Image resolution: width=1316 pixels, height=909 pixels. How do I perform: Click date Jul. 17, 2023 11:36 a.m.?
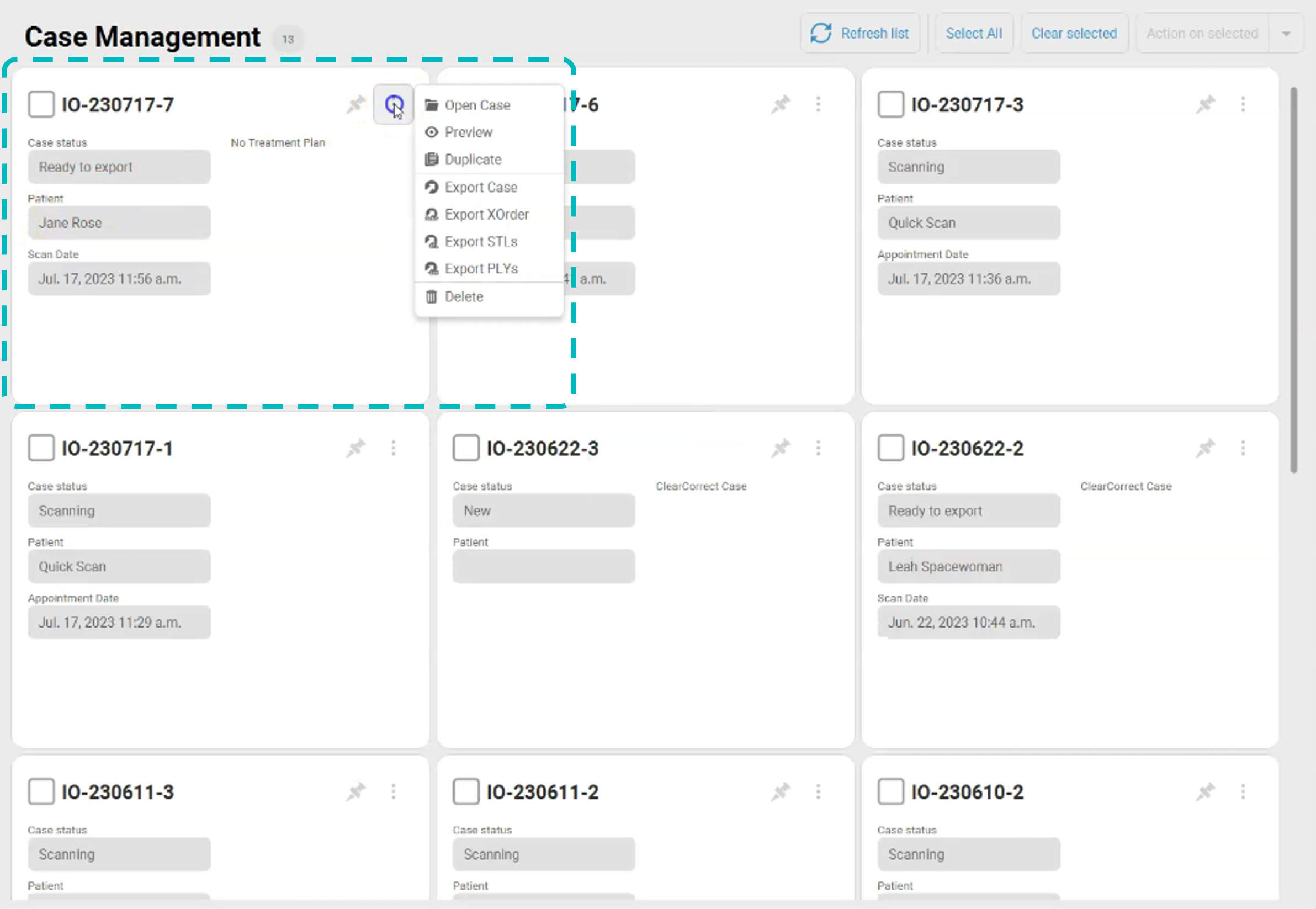point(968,279)
